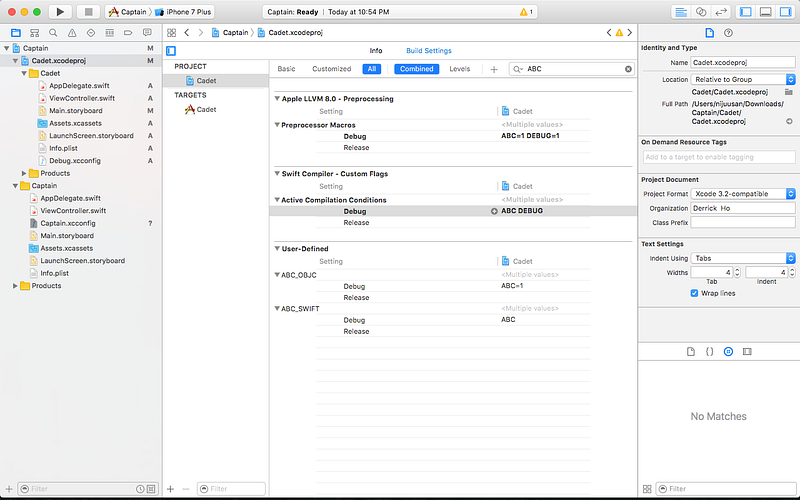Select the Levels view
The height and width of the screenshot is (500, 800).
[x=460, y=69]
